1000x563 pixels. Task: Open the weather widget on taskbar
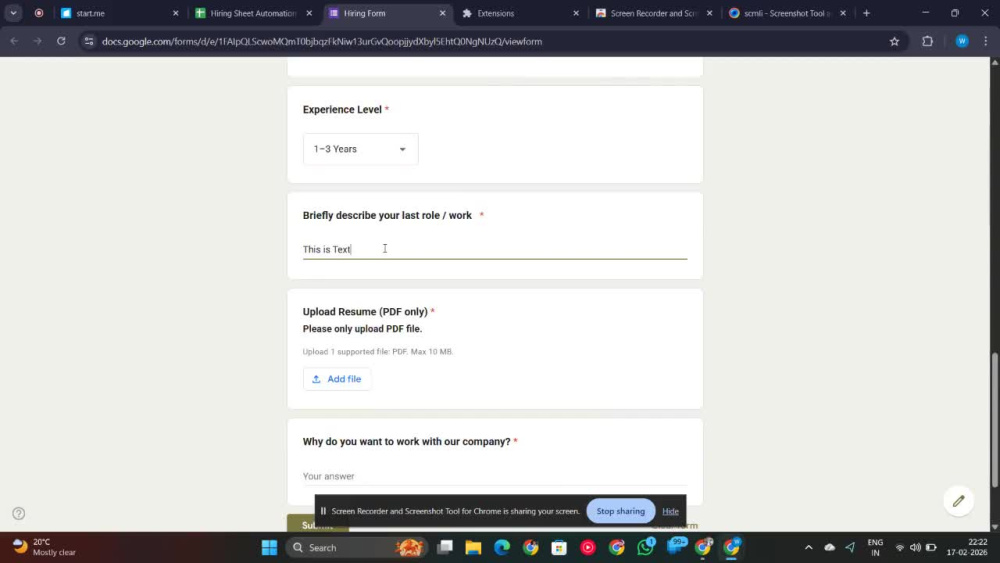45,547
